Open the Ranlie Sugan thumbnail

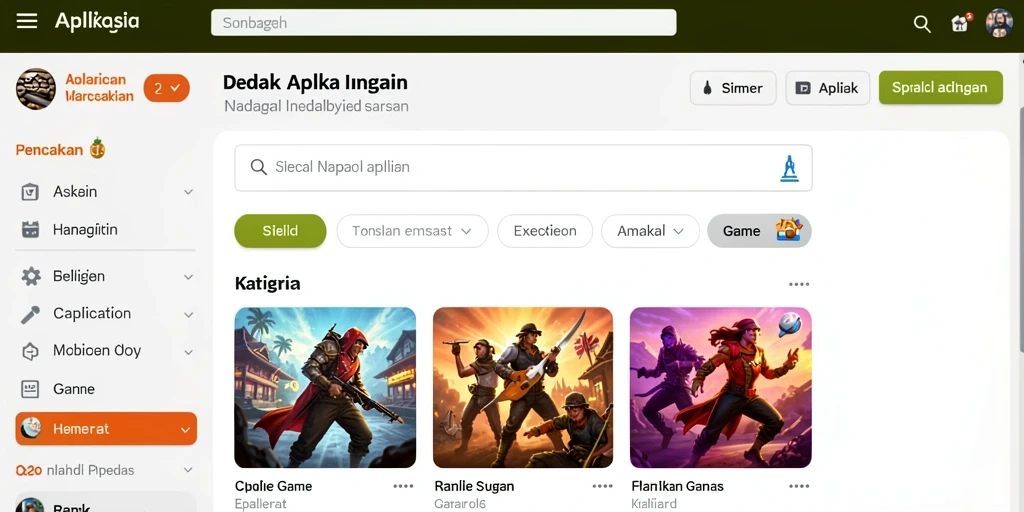pyautogui.click(x=523, y=387)
